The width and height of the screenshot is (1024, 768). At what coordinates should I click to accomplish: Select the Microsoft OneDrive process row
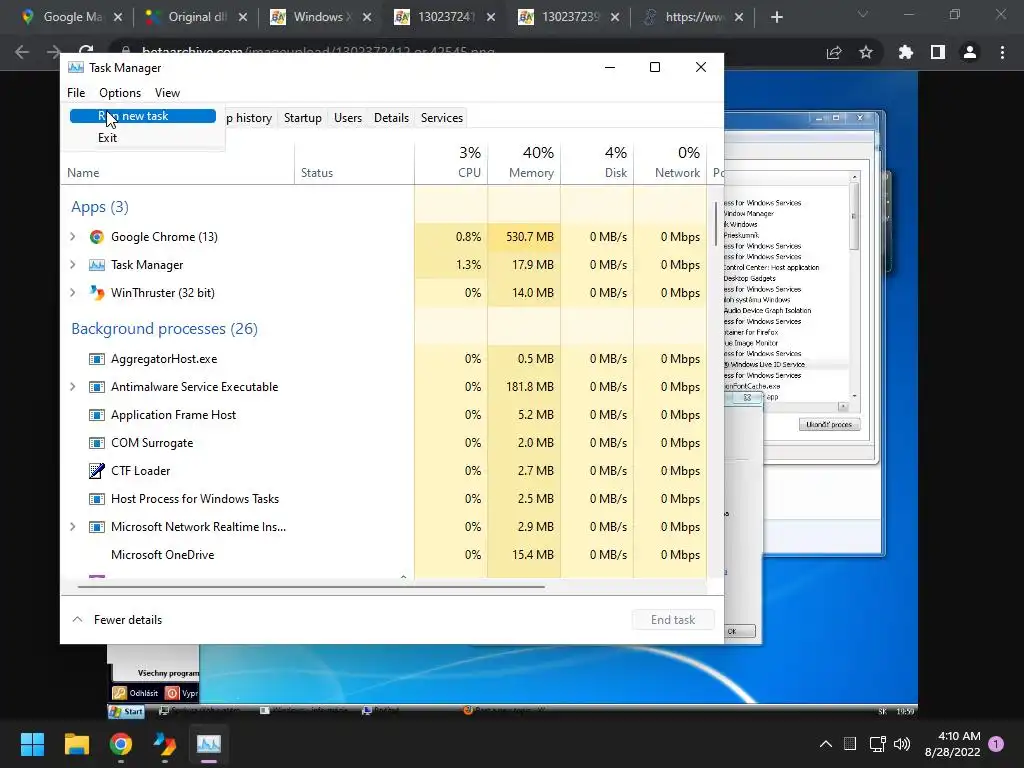coord(384,554)
